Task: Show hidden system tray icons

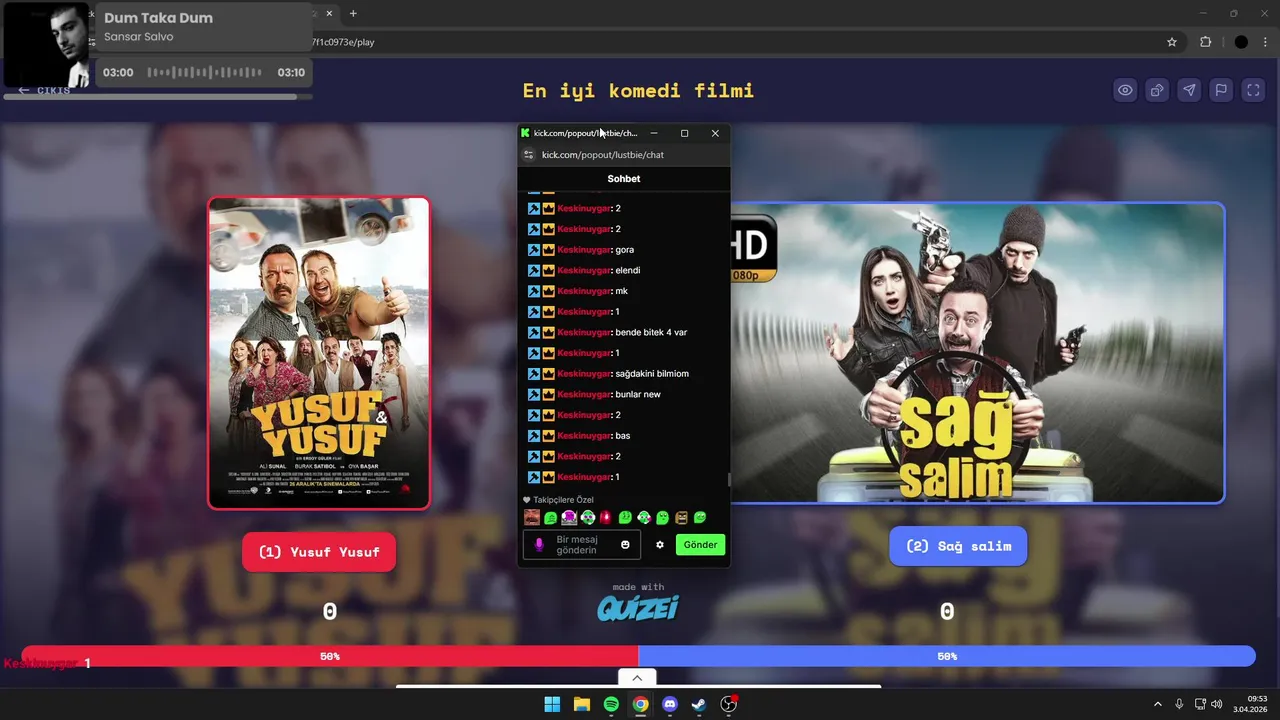Action: tap(1158, 704)
